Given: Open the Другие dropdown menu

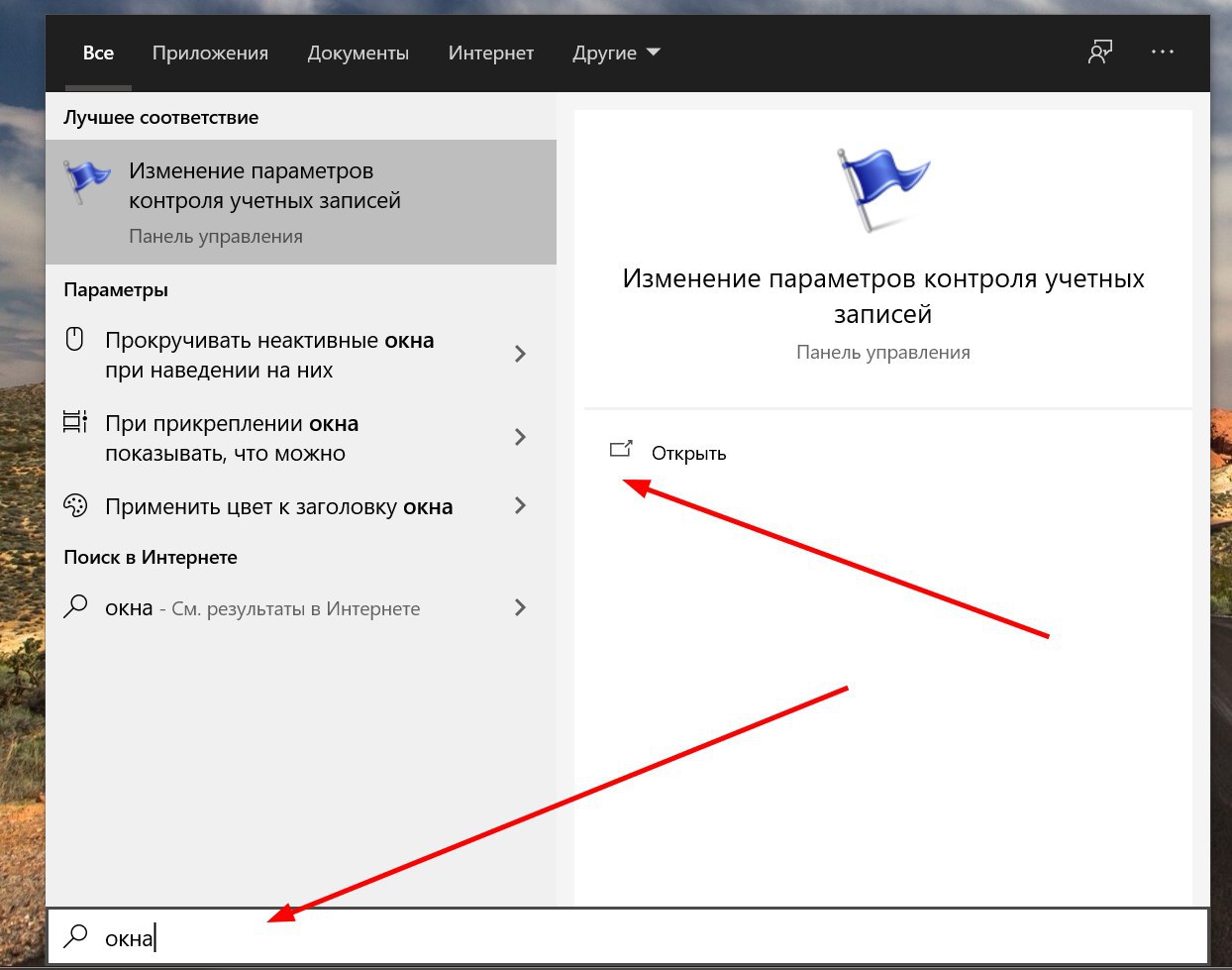Looking at the screenshot, I should (616, 54).
